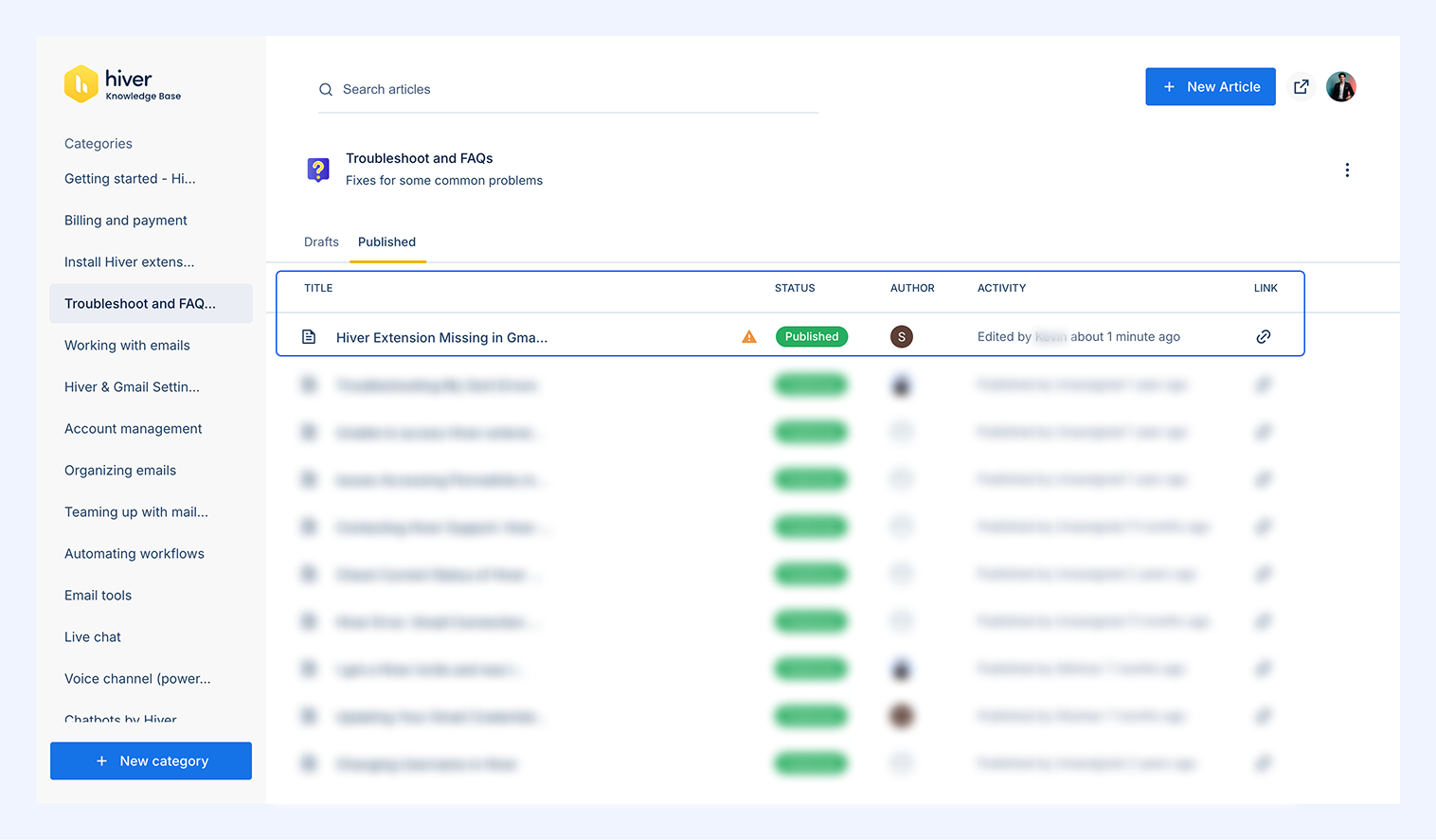The image size is (1436, 840).
Task: Open the Getting started category
Action: pyautogui.click(x=130, y=179)
